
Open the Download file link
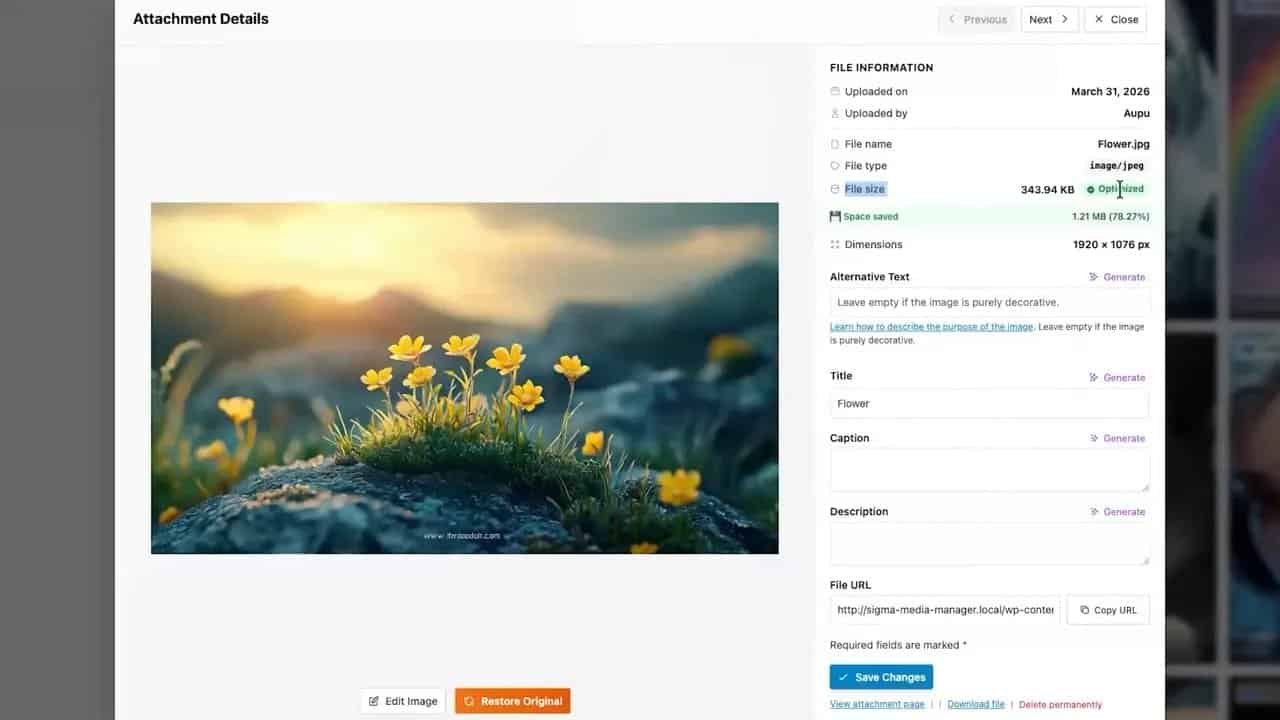coord(975,703)
